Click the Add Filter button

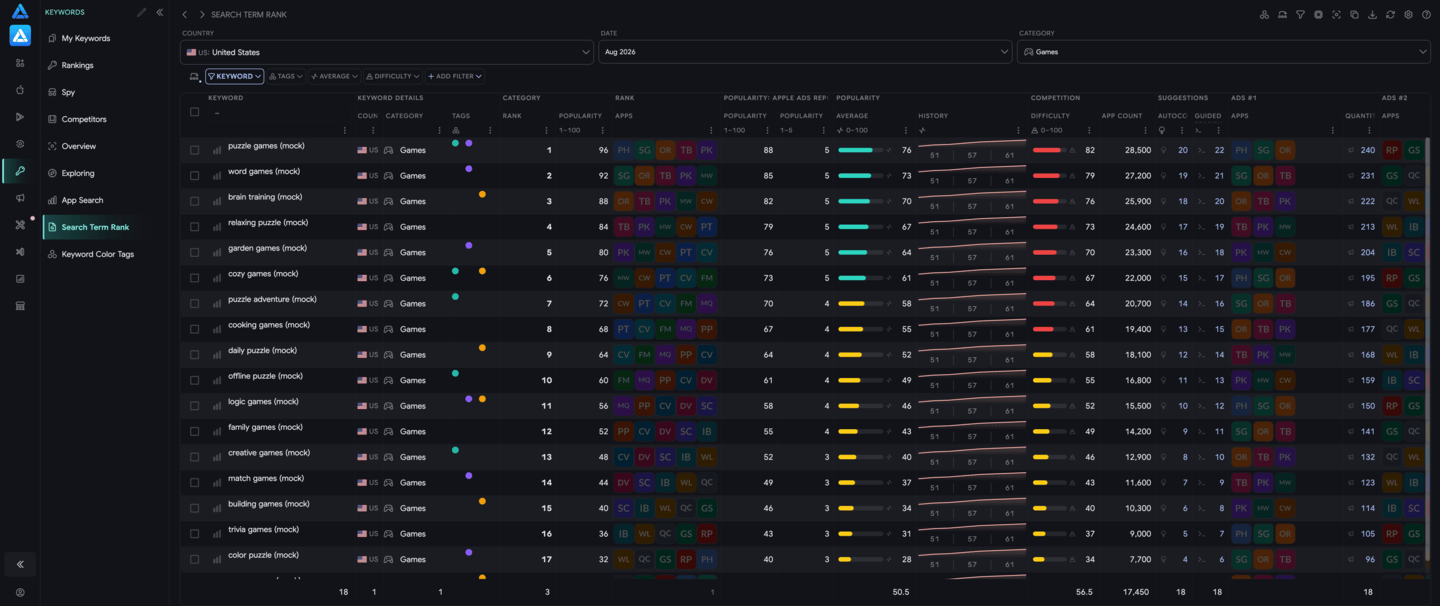click(x=455, y=76)
